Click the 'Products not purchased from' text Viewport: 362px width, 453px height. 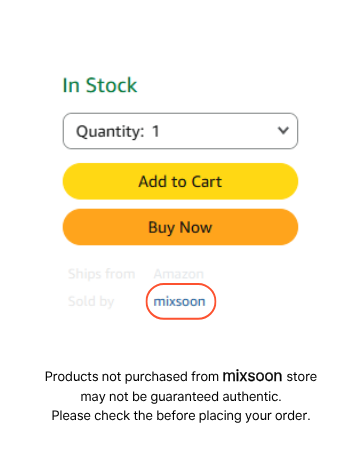coord(132,377)
